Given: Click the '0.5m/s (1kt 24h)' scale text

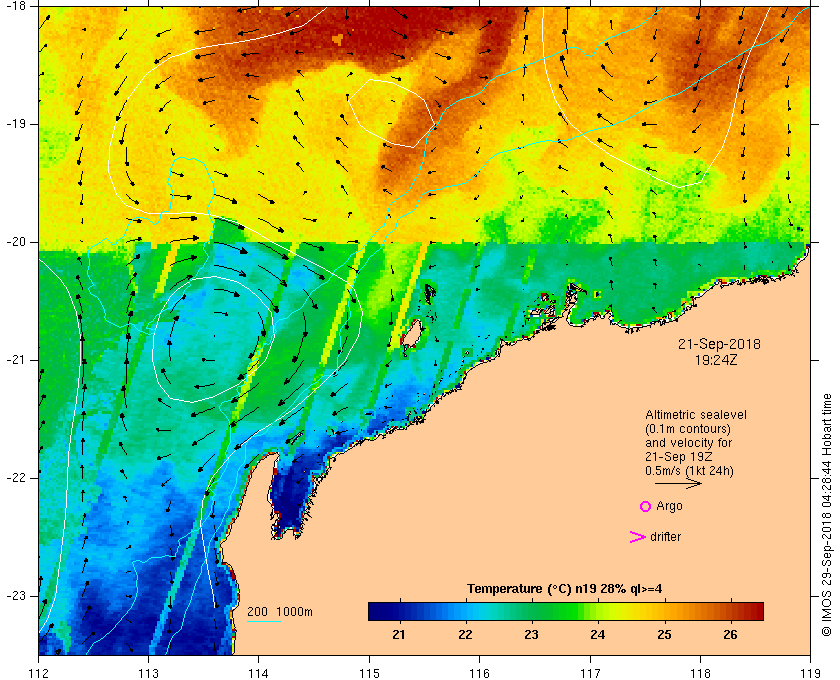Looking at the screenshot, I should [x=689, y=471].
